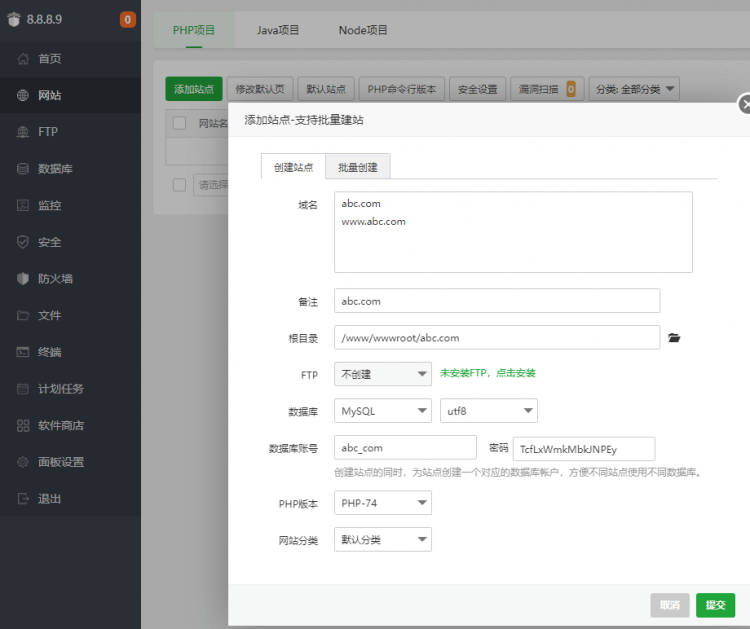
Task: Open folder browser next to root directory
Action: [674, 338]
